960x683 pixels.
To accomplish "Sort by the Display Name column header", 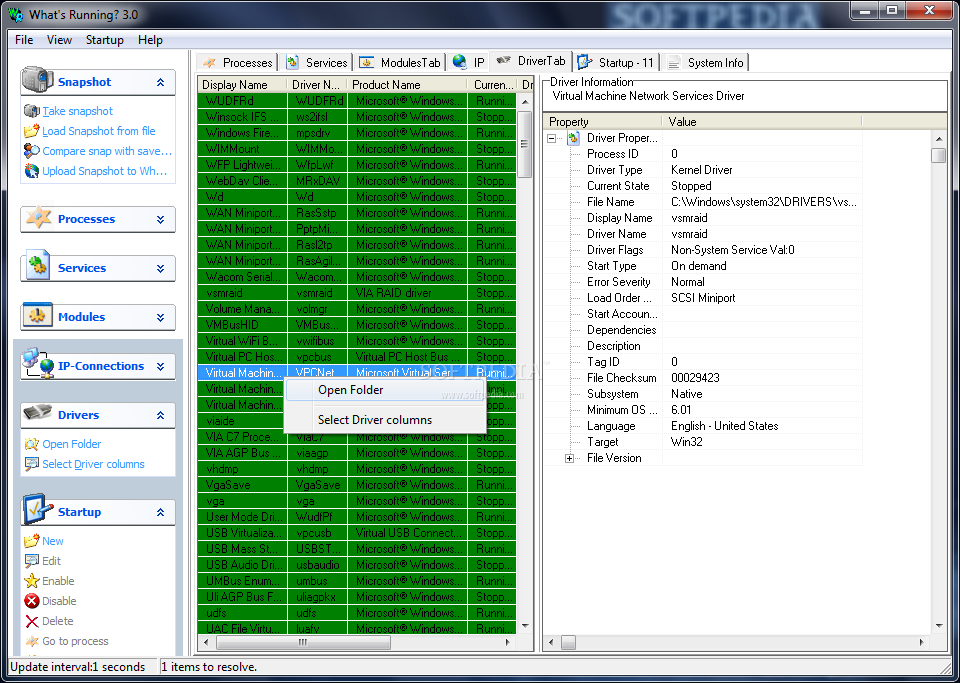I will 242,84.
